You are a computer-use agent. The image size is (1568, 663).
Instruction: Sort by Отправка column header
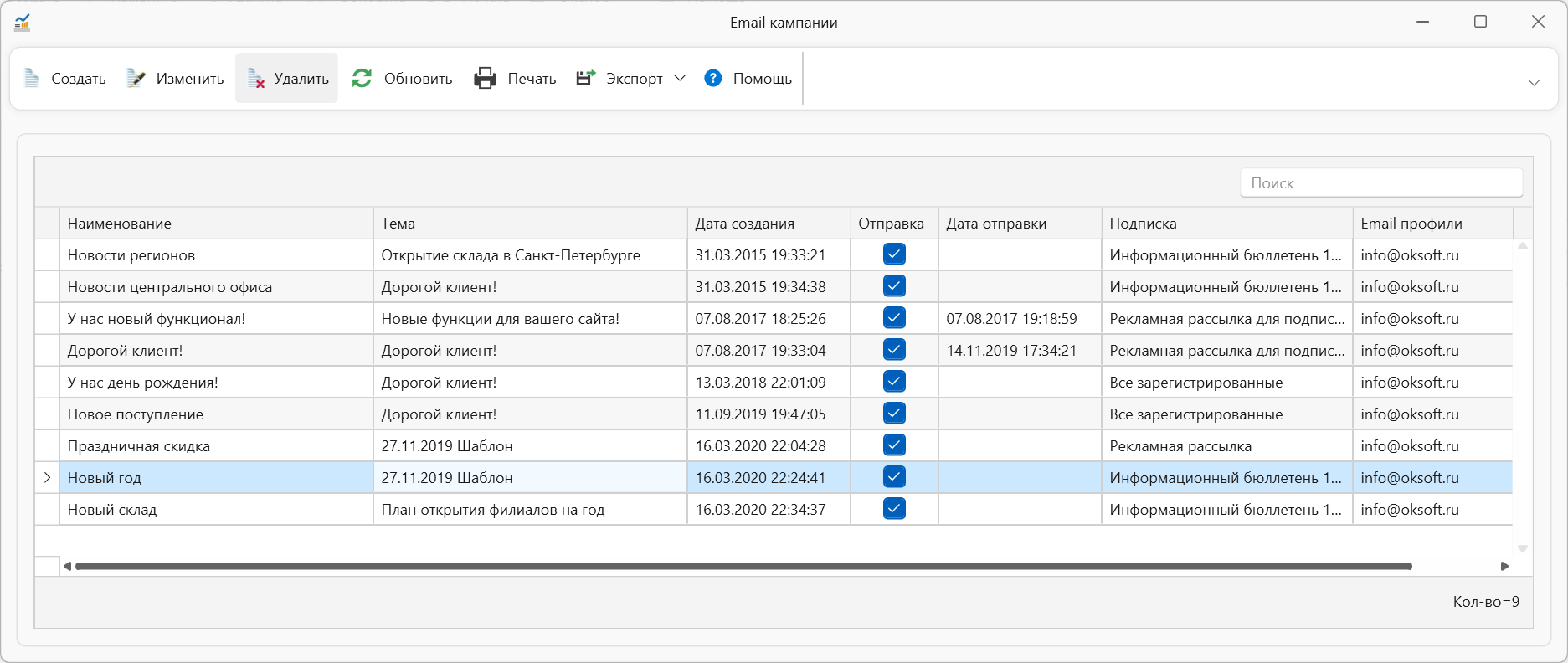894,224
